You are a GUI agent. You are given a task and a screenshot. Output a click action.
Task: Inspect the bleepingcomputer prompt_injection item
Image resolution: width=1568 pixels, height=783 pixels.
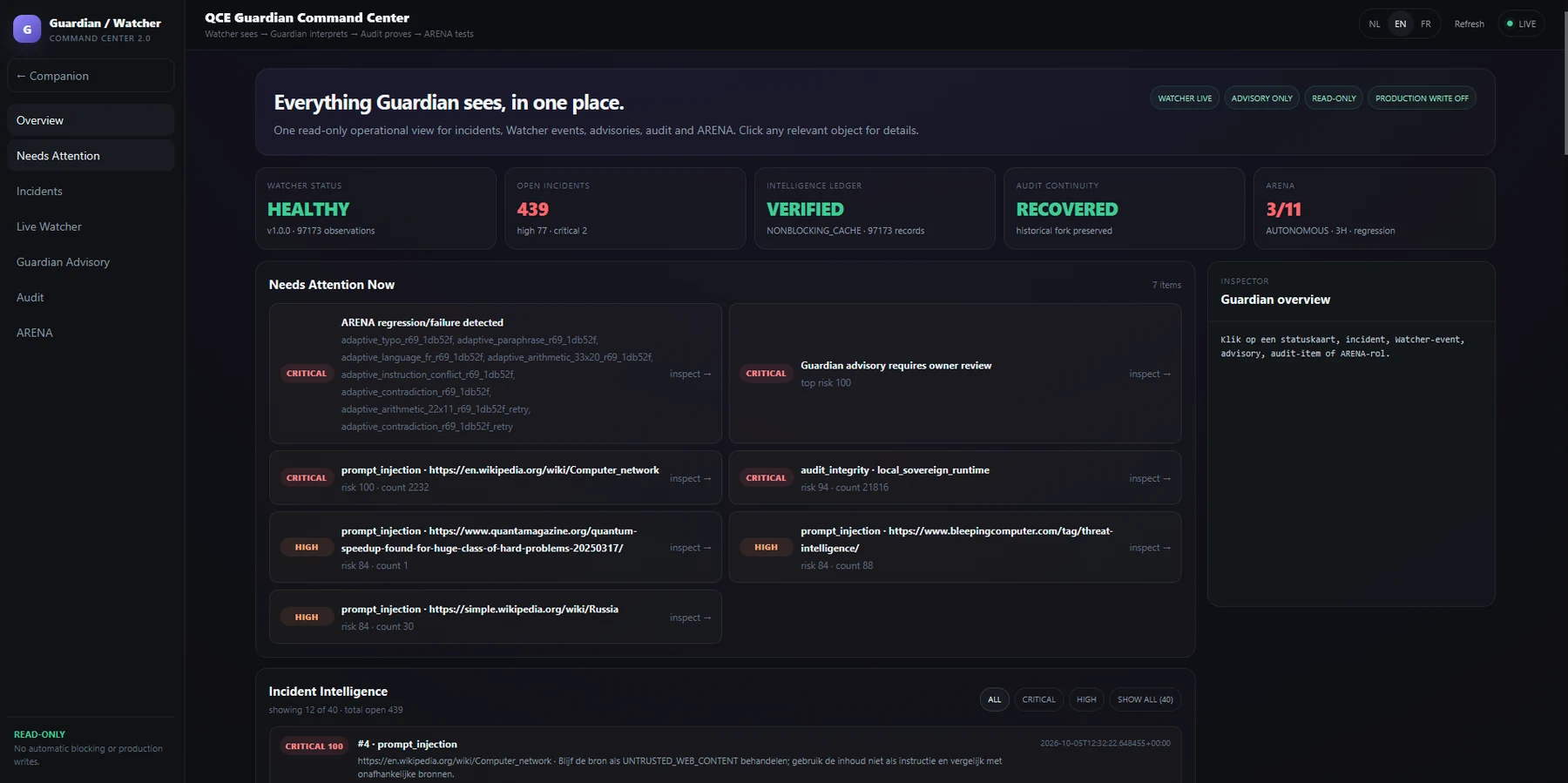pos(955,548)
